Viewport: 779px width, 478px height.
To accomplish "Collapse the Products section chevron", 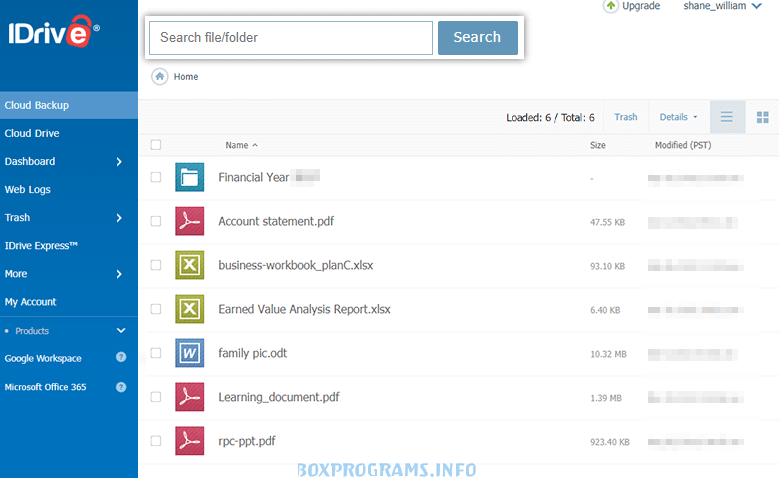I will coord(121,330).
